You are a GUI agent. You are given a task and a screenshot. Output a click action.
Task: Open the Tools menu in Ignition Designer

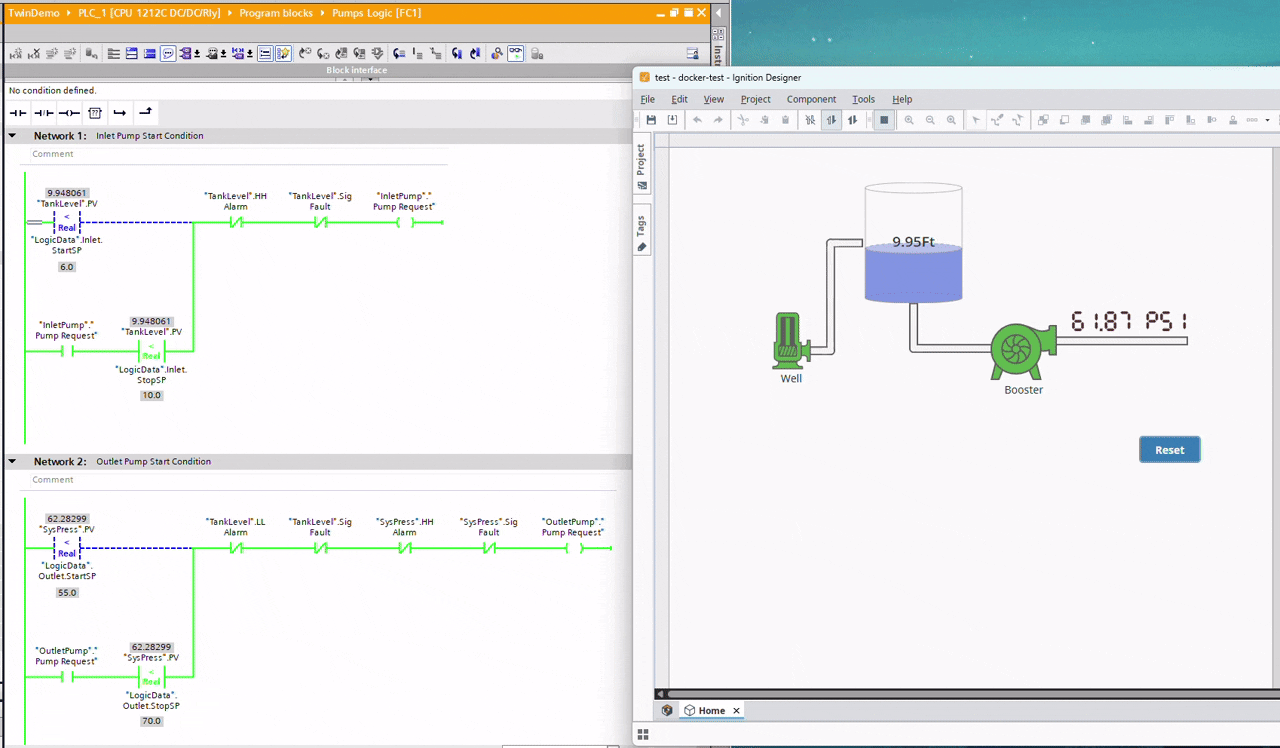pyautogui.click(x=863, y=99)
